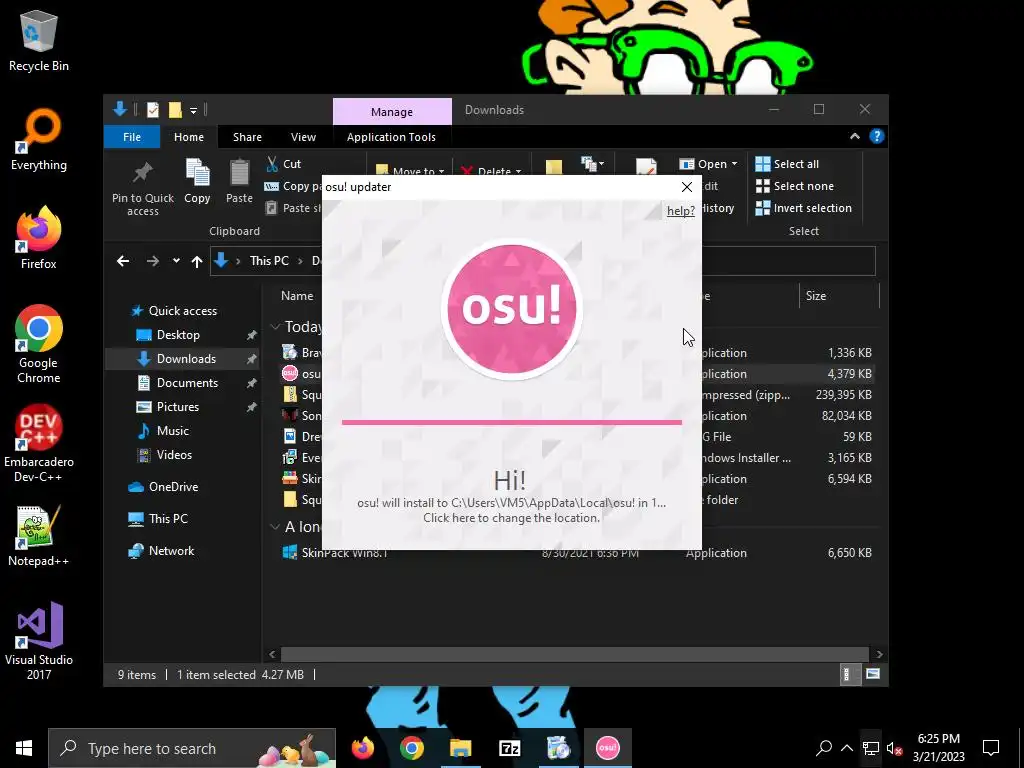
Task: Click the Paste ribbon button
Action: click(x=239, y=183)
